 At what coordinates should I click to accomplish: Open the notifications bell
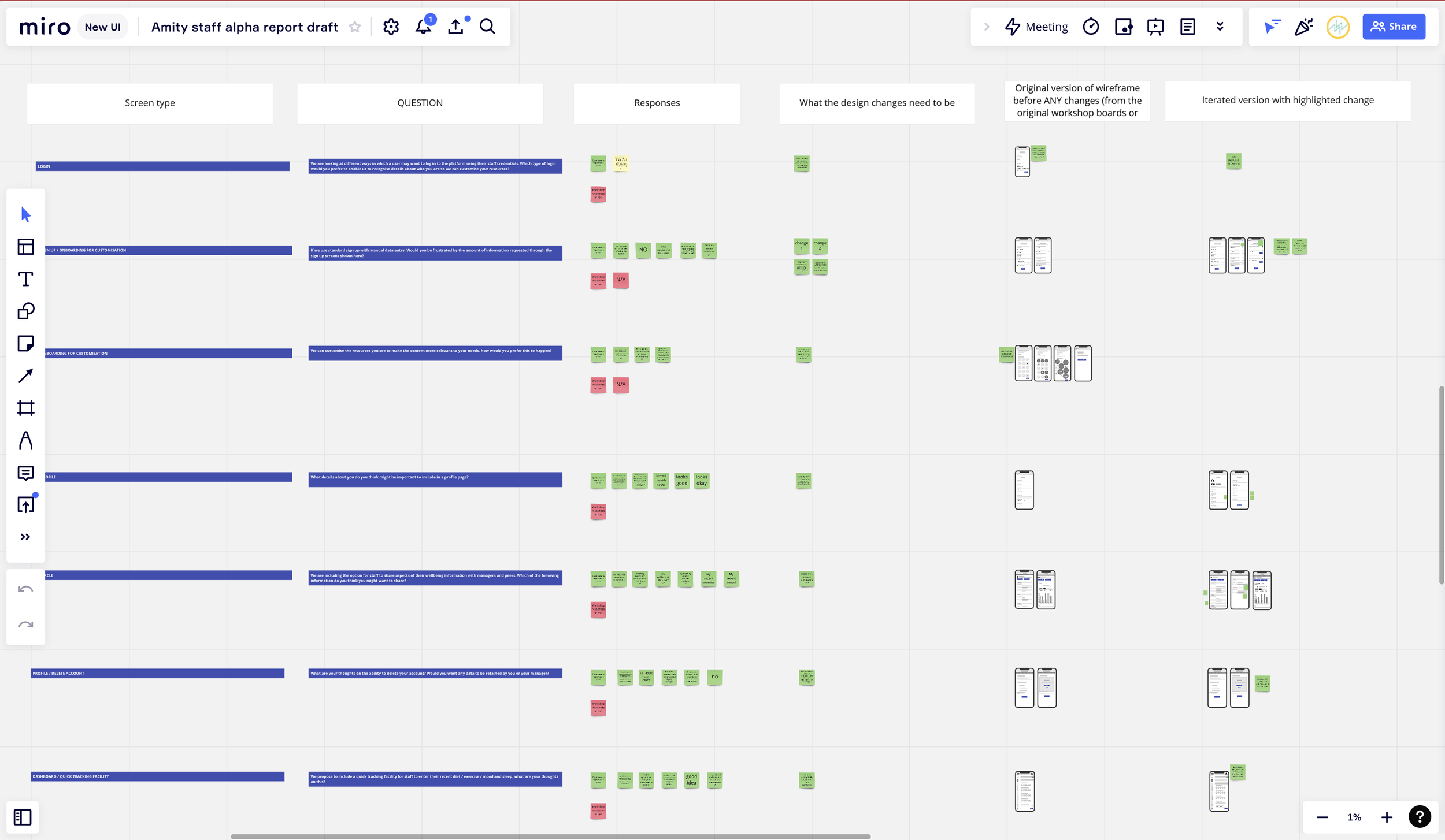click(423, 27)
